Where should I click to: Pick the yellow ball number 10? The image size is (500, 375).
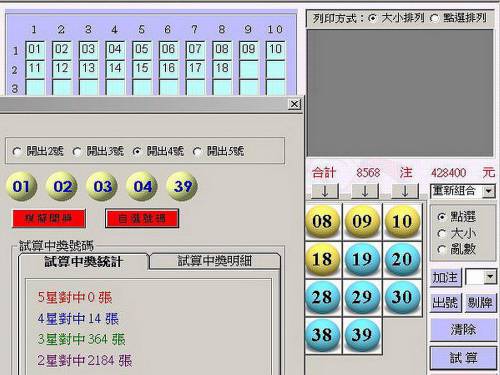(x=402, y=221)
